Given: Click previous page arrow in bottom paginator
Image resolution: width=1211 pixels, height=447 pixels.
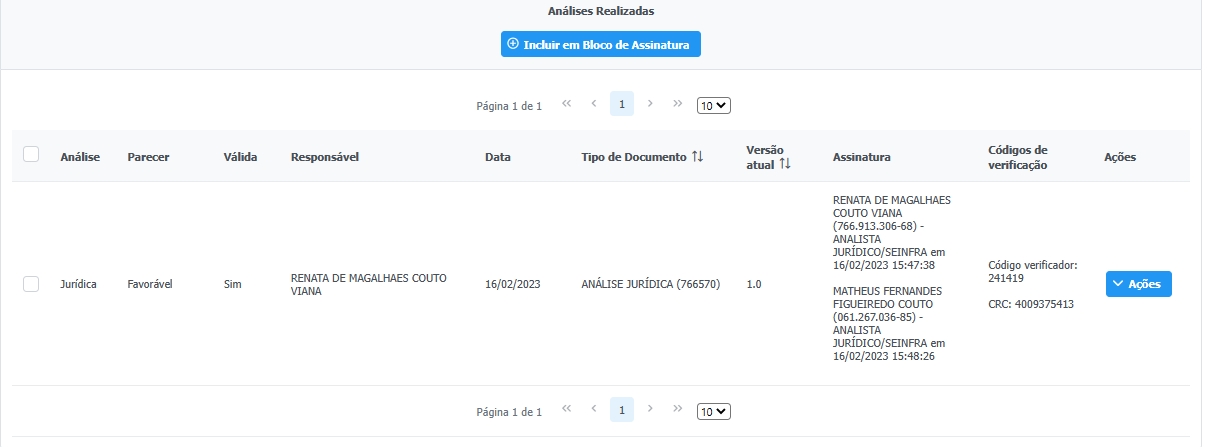Looking at the screenshot, I should pos(594,410).
